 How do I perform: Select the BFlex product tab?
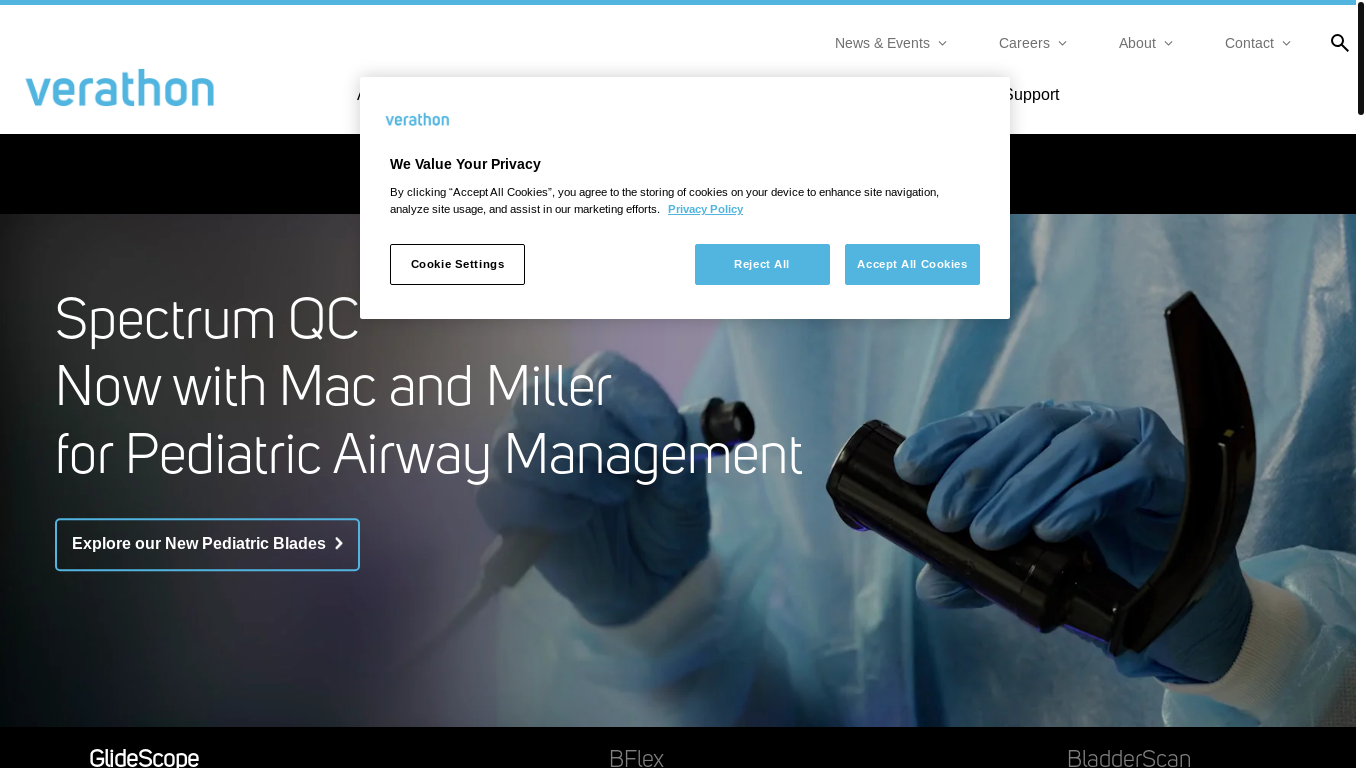click(636, 758)
